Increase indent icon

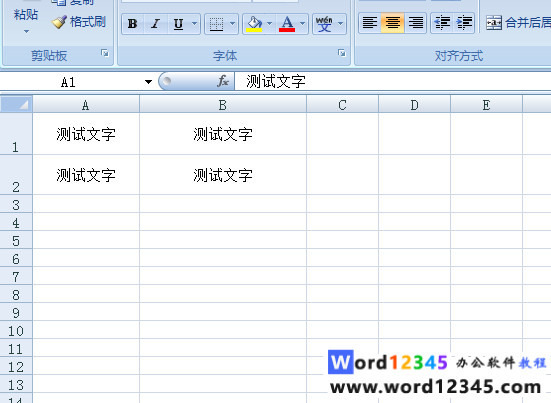pos(464,23)
